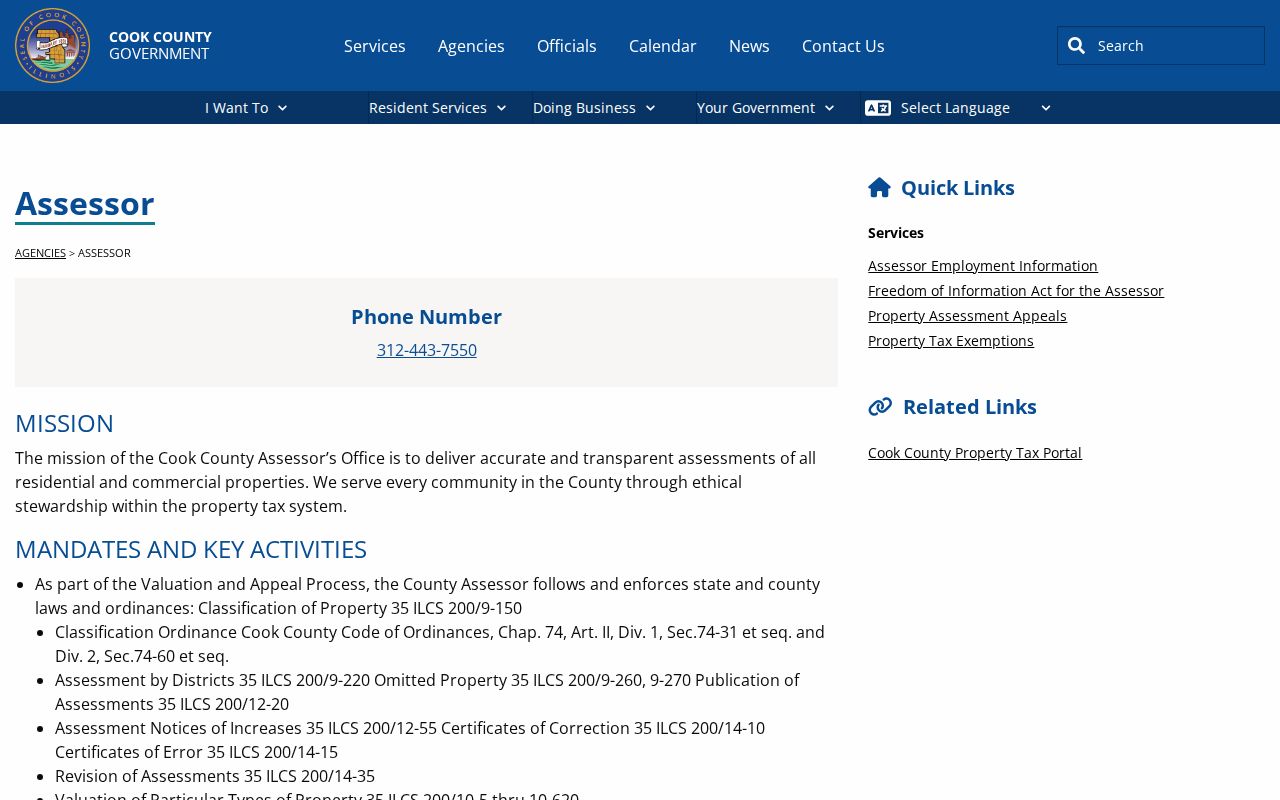Expand the Your Government dropdown
Image resolution: width=1280 pixels, height=800 pixels.
[x=766, y=108]
